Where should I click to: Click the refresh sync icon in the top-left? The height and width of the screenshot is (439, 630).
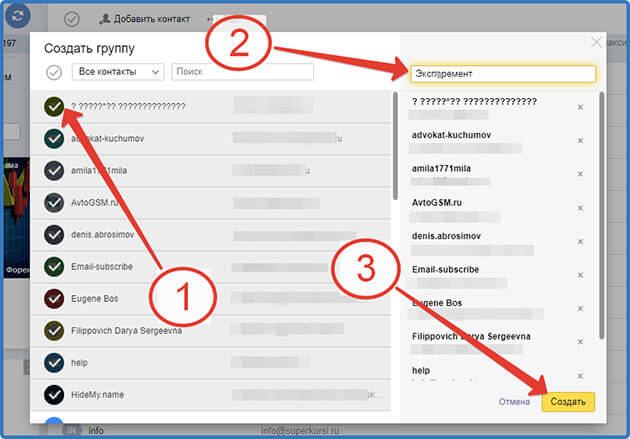pyautogui.click(x=18, y=16)
